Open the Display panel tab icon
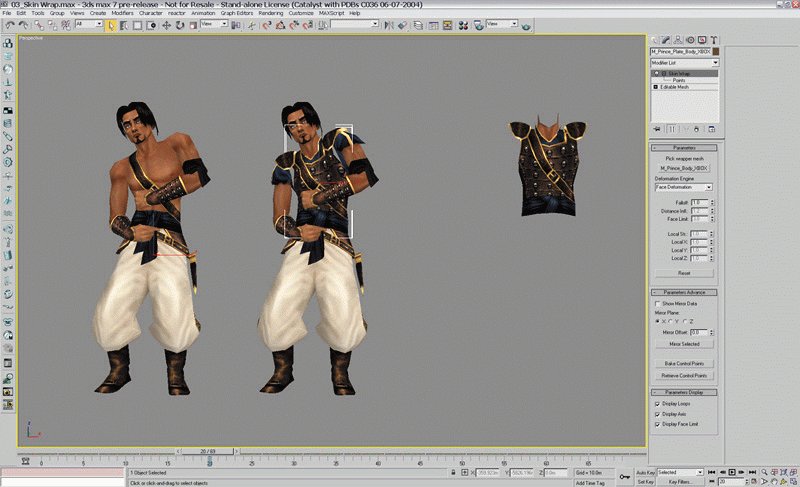 702,40
